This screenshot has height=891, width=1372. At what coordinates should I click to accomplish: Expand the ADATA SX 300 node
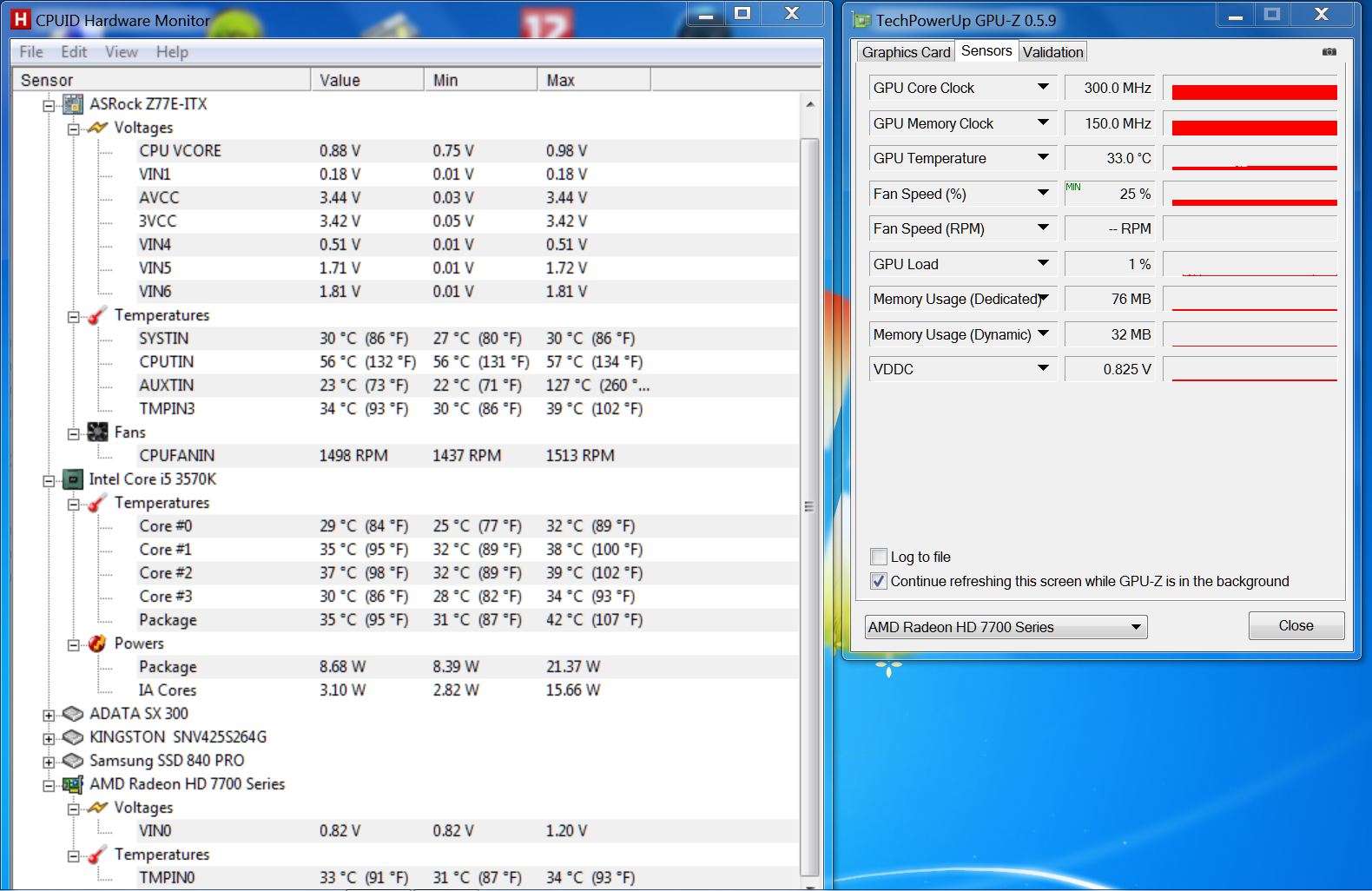[x=49, y=716]
